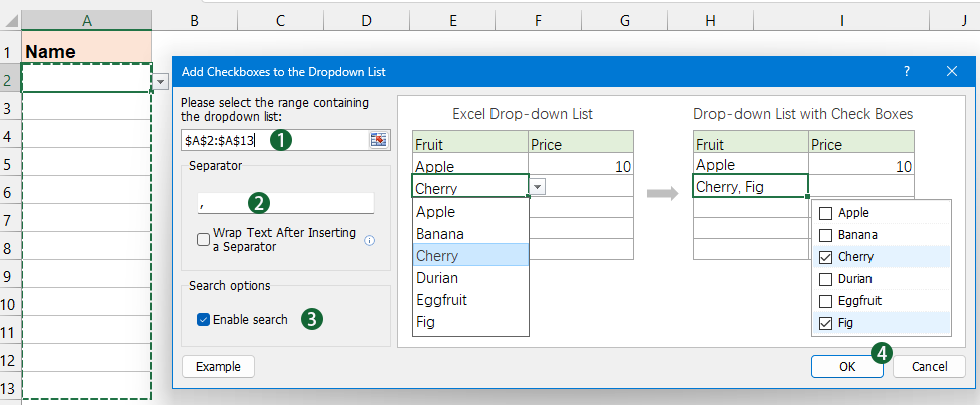This screenshot has height=405, width=980.
Task: Click empty cell A5 in the worksheet
Action: [86, 164]
